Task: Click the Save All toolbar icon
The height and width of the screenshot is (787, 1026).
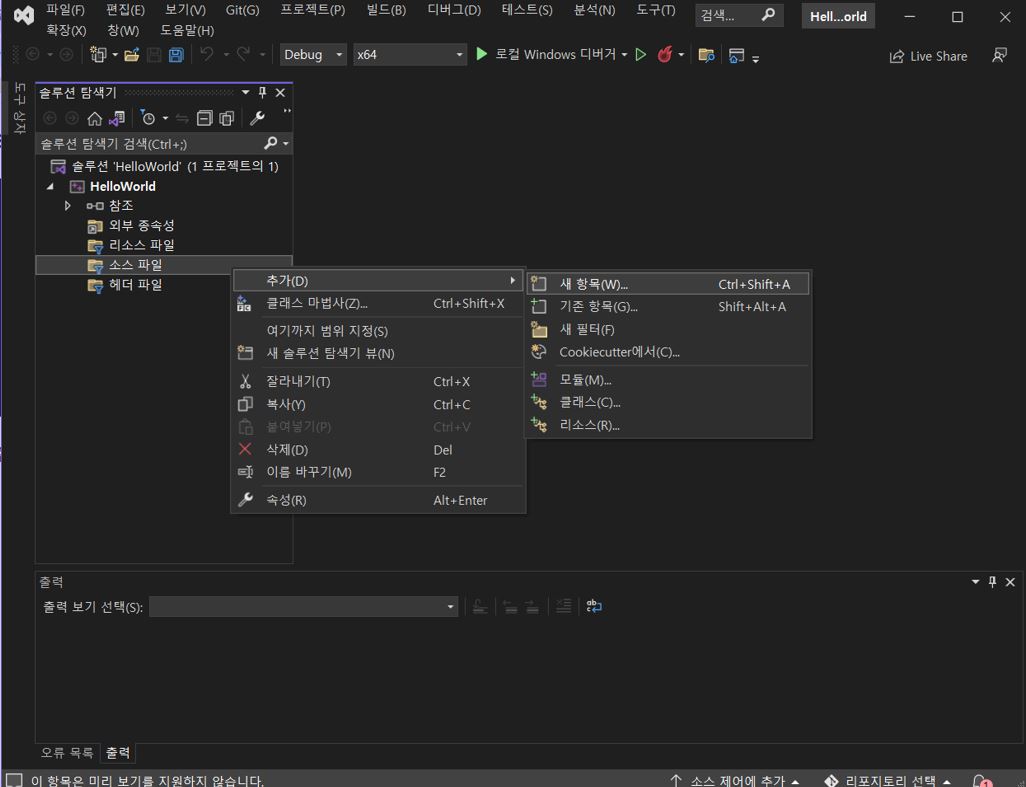Action: [176, 55]
